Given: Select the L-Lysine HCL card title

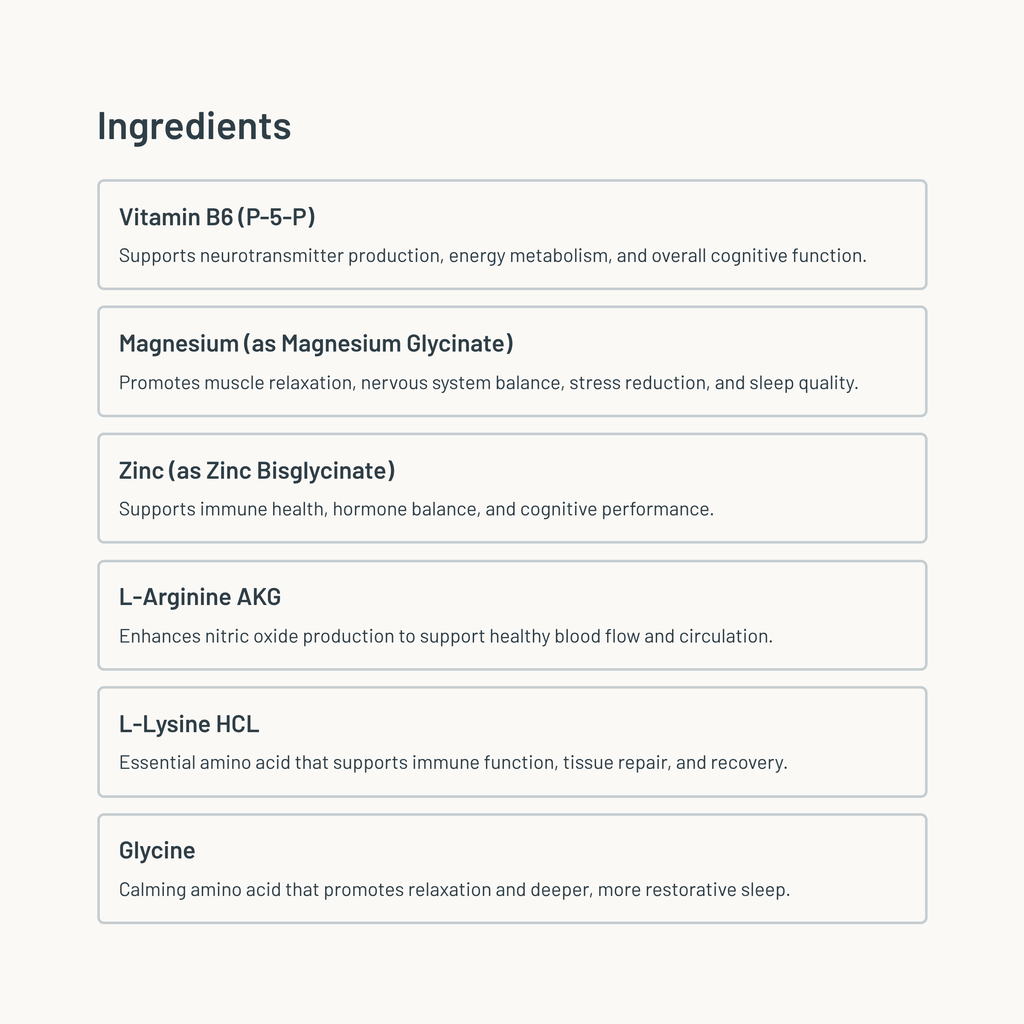Looking at the screenshot, I should point(189,724).
